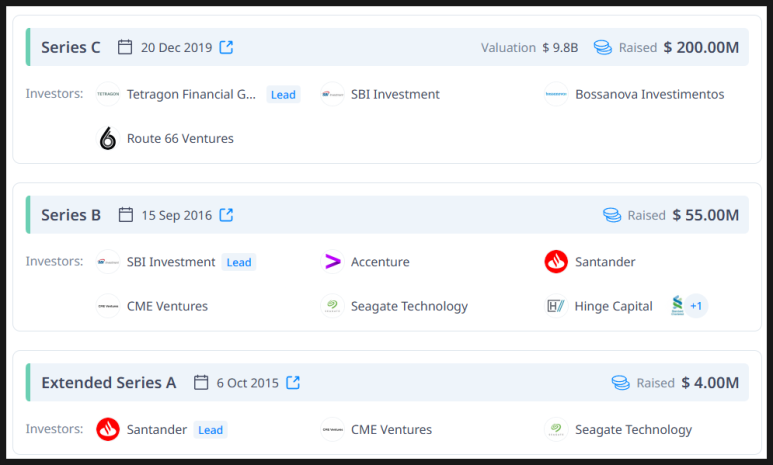Click the coins icon next to Raised $4.00M

tap(621, 383)
